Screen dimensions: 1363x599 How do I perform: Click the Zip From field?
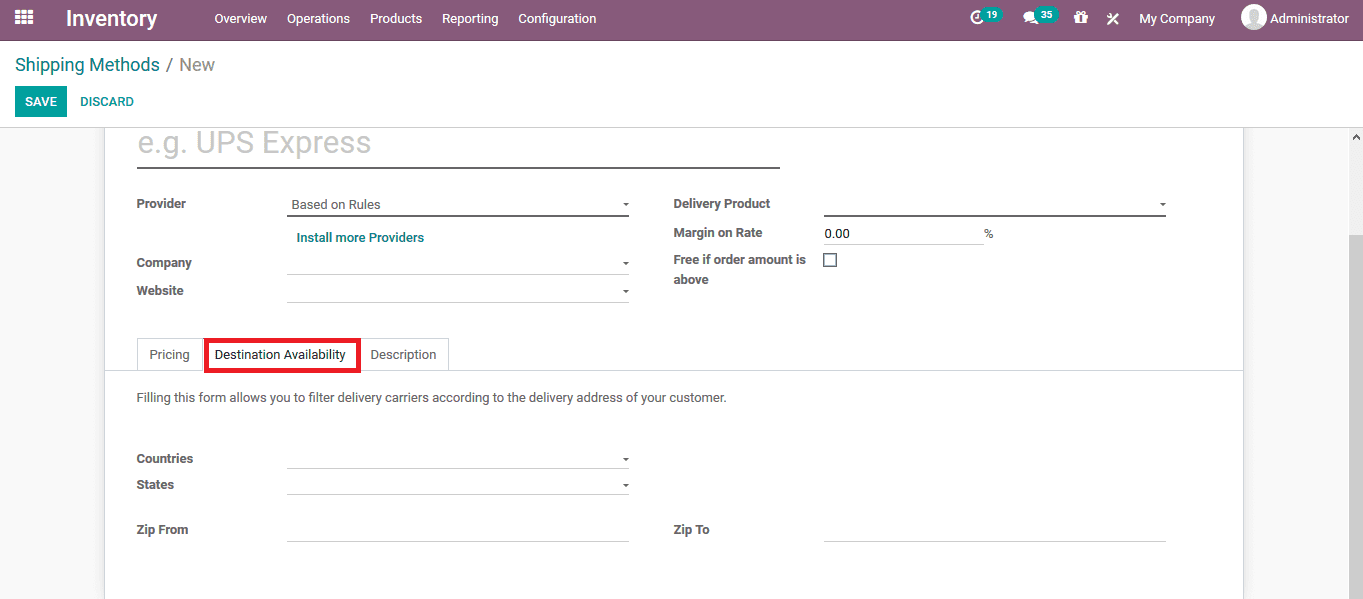(x=458, y=530)
